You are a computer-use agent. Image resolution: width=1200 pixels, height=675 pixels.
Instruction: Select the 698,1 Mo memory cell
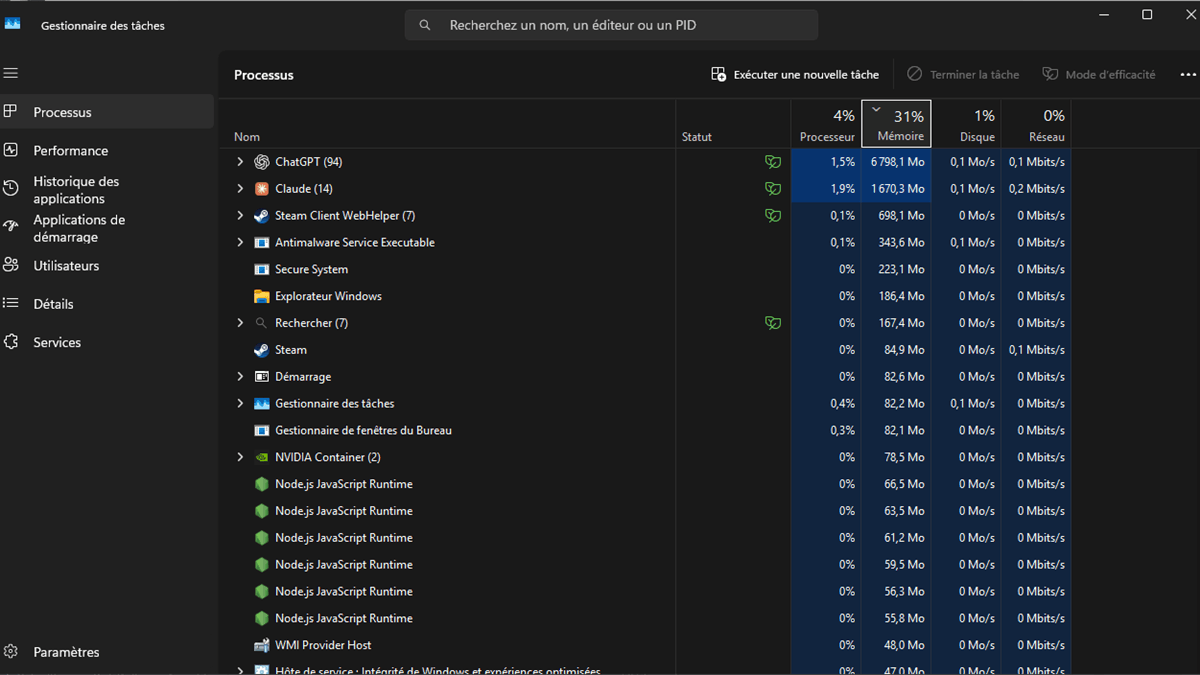(x=896, y=216)
